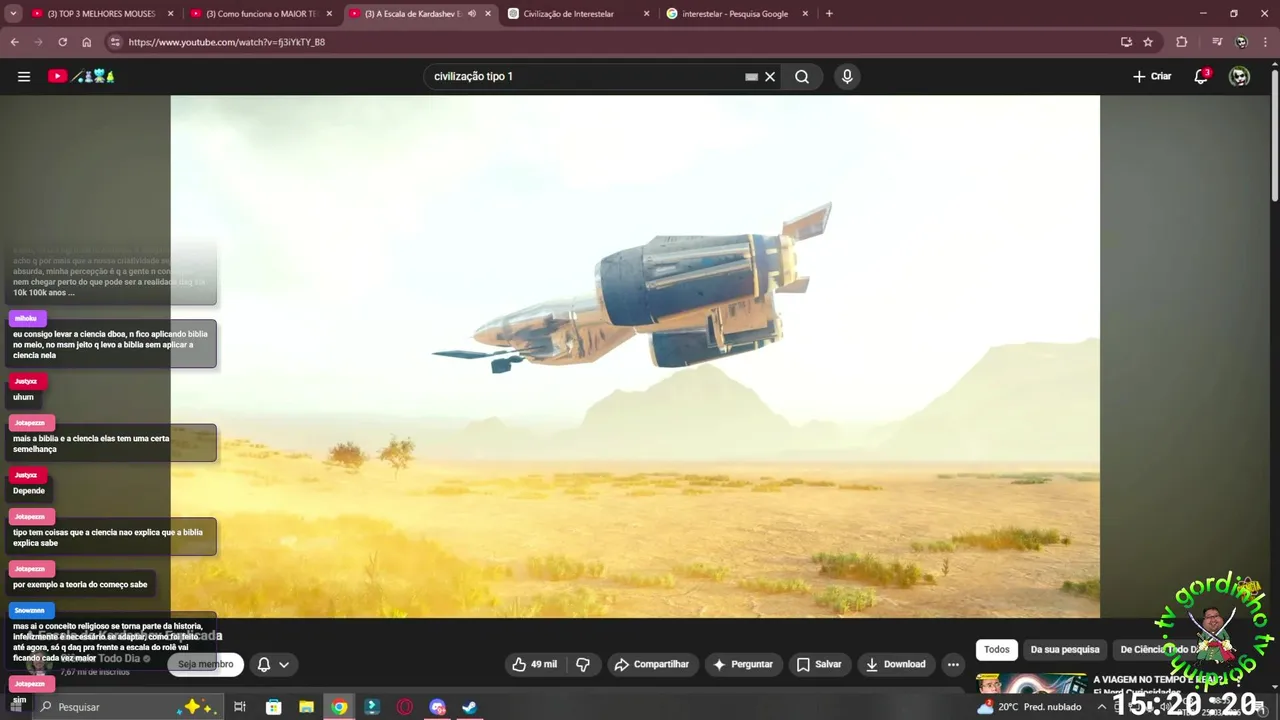The height and width of the screenshot is (720, 1280).
Task: Open the on-screen keyboard icon in search box
Action: point(751,76)
